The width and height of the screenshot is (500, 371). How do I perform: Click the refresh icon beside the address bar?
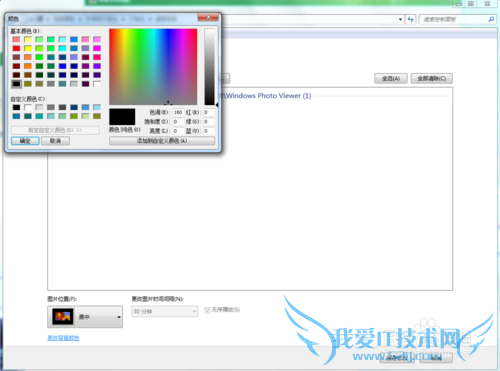click(x=410, y=19)
